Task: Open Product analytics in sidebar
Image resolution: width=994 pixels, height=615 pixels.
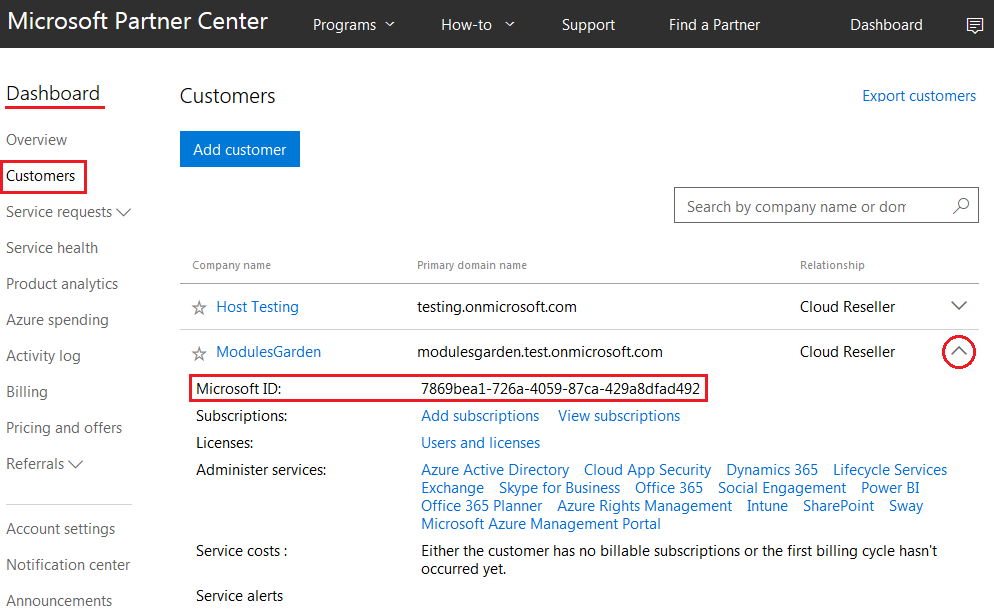Action: click(x=62, y=283)
